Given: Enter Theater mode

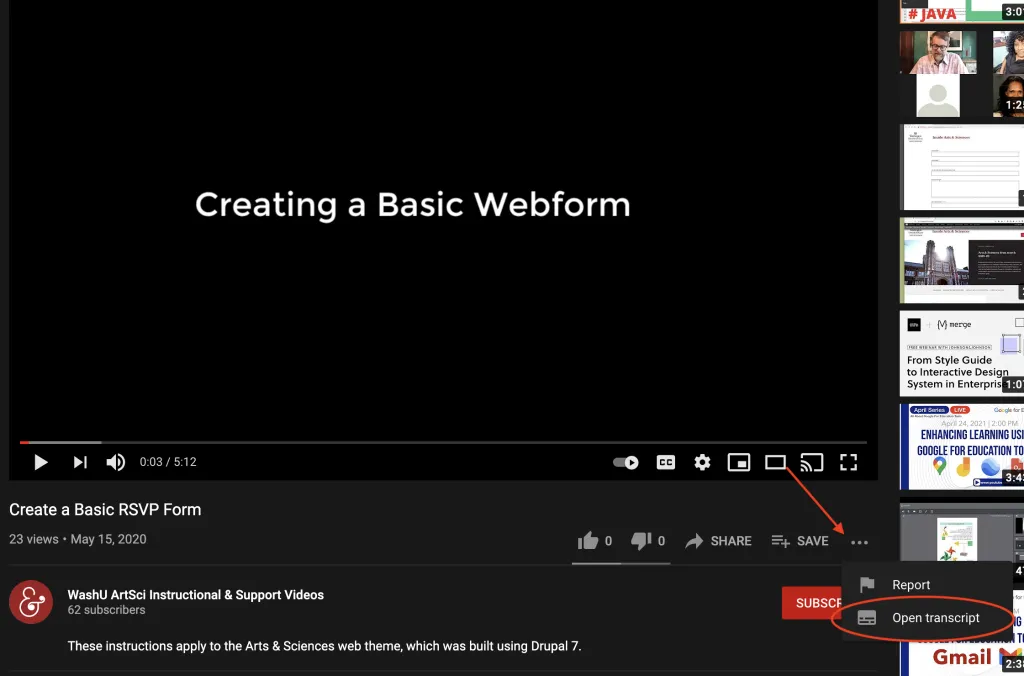Looking at the screenshot, I should (x=775, y=462).
